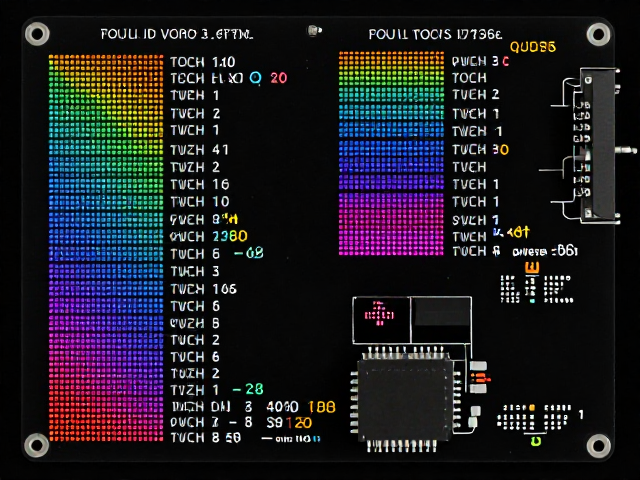Viewport: 640px width, 480px height.
Task: Click the orange component right of the chip
Action: pyautogui.click(x=480, y=378)
